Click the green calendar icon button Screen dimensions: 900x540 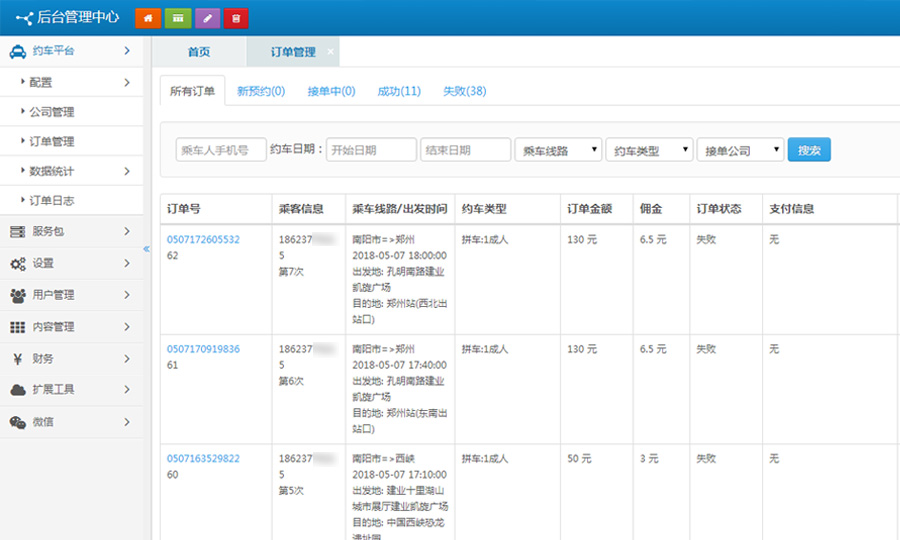[177, 18]
